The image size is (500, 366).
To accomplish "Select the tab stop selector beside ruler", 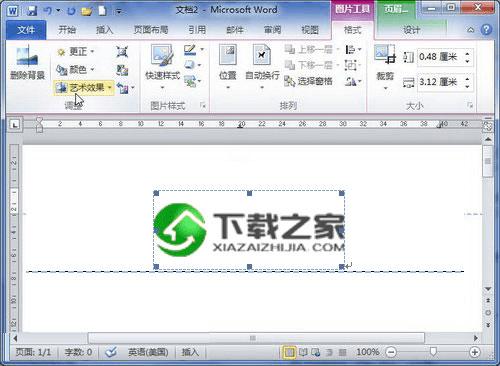I will [x=15, y=125].
